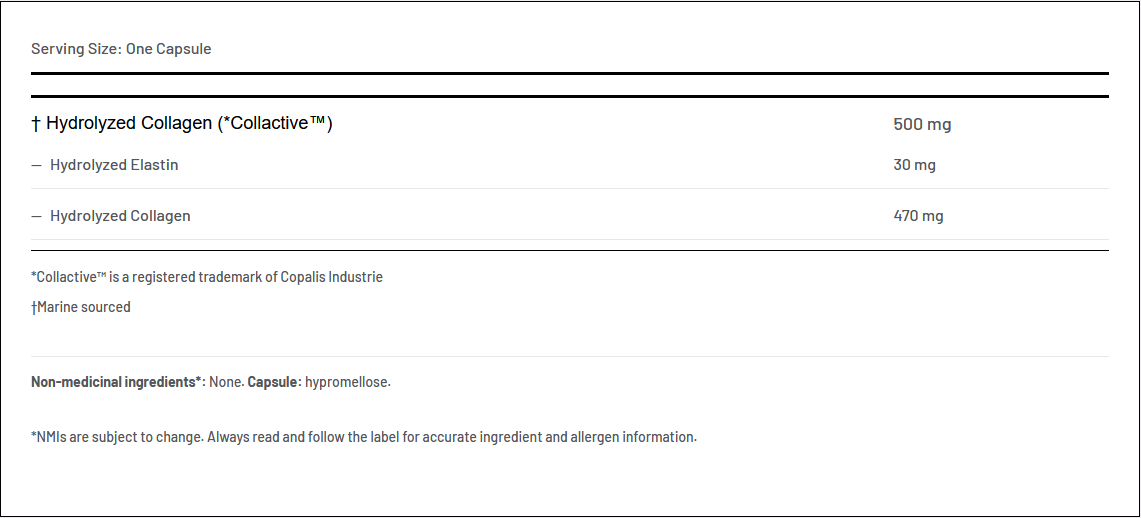Viewport: 1141px width, 518px height.
Task: Click the One Capsule serving value
Action: [x=168, y=49]
